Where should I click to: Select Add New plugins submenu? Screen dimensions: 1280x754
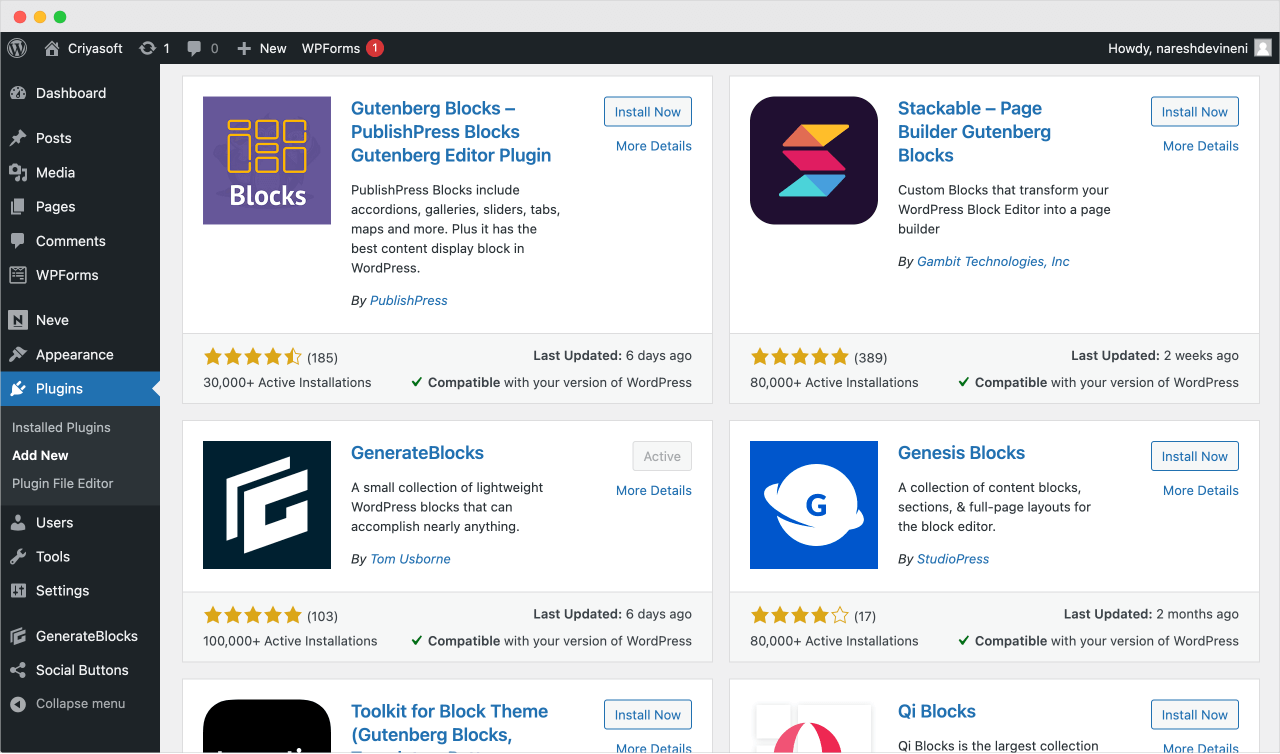[x=40, y=455]
